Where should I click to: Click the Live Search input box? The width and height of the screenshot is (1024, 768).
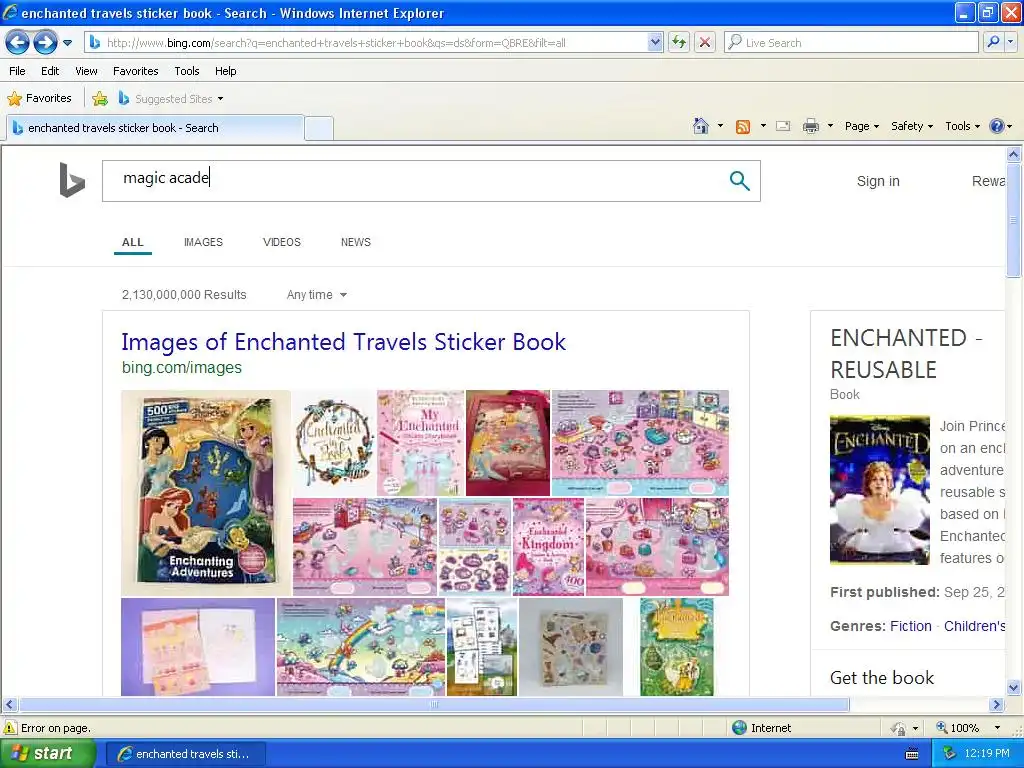(851, 42)
